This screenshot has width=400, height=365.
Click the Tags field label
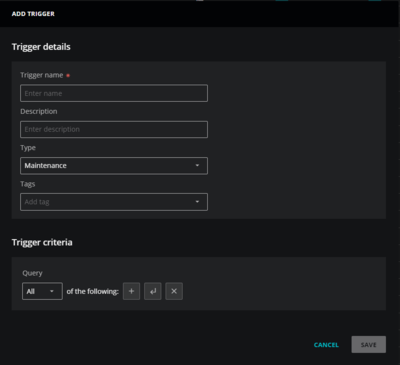(x=28, y=184)
